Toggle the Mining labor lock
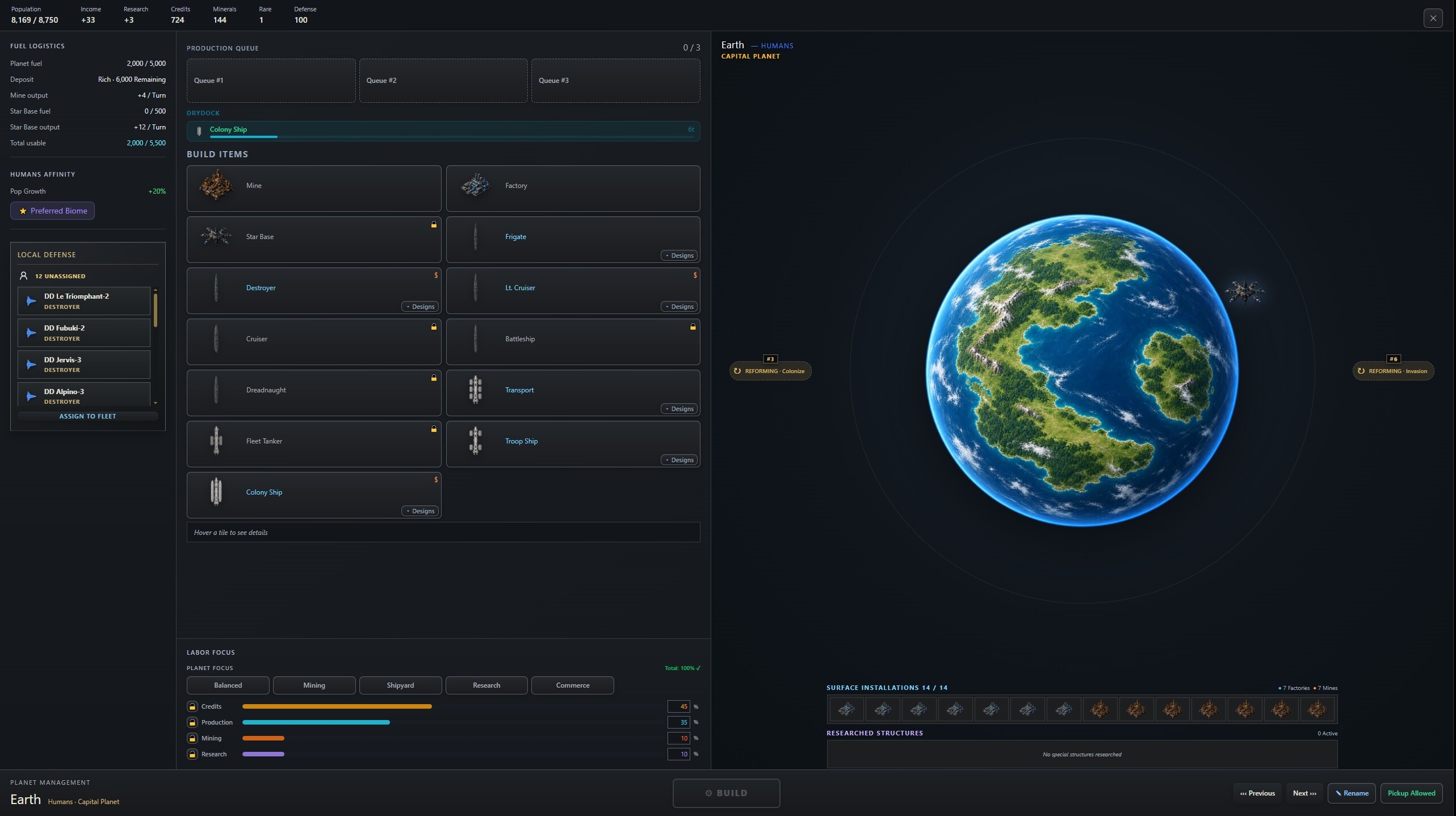Image resolution: width=1456 pixels, height=816 pixels. [192, 738]
